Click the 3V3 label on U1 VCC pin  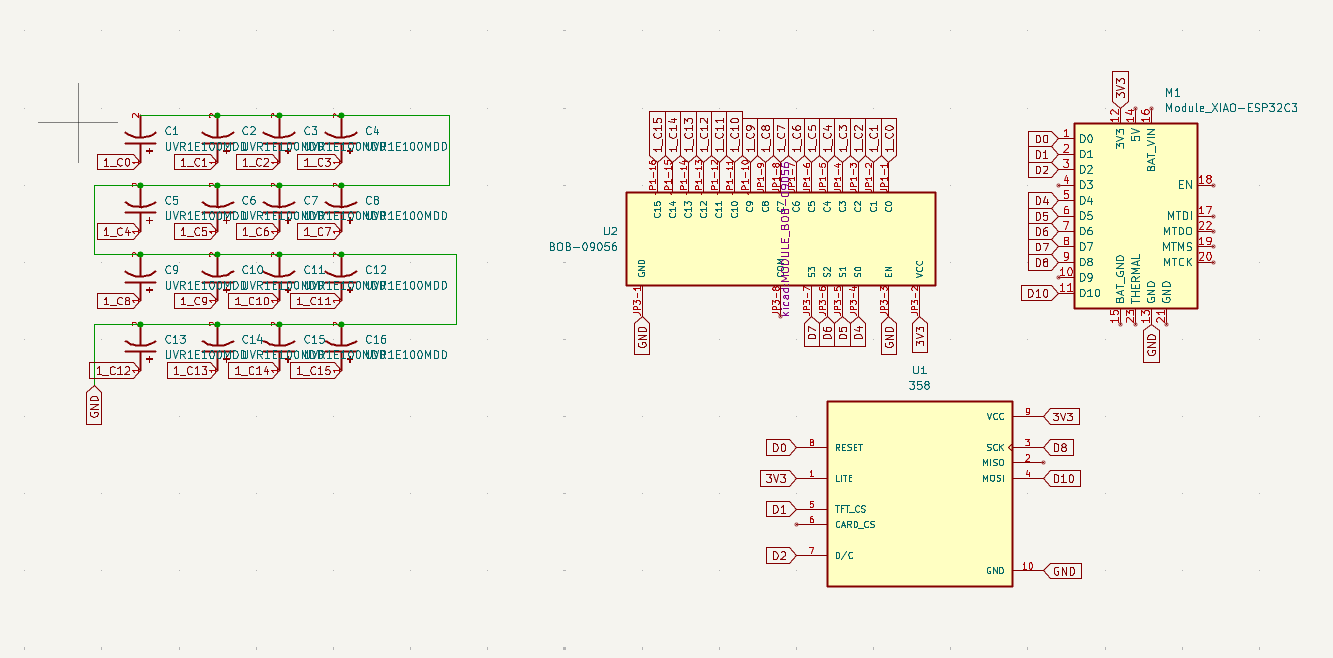click(1062, 417)
